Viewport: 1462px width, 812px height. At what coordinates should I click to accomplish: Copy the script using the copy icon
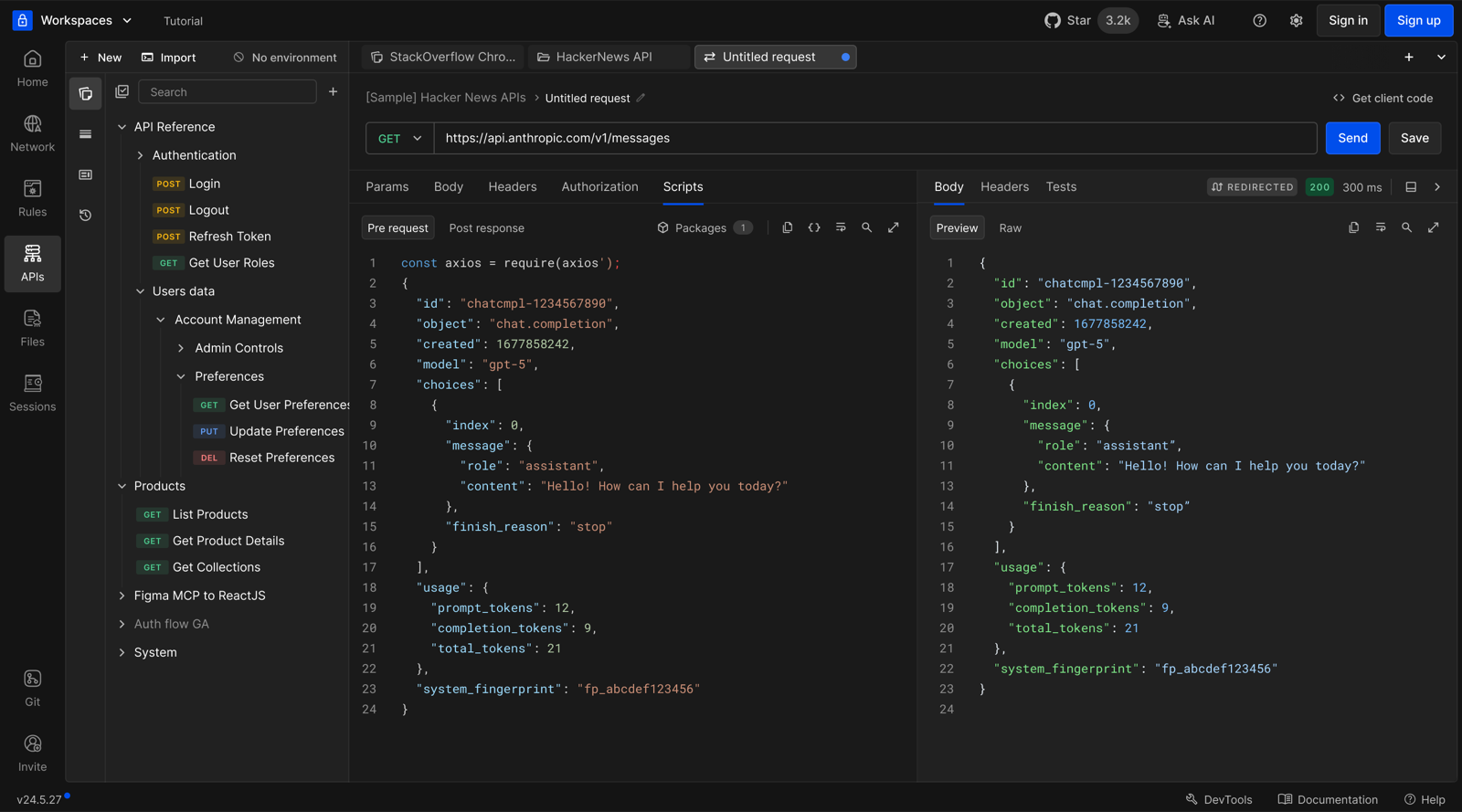(x=787, y=227)
